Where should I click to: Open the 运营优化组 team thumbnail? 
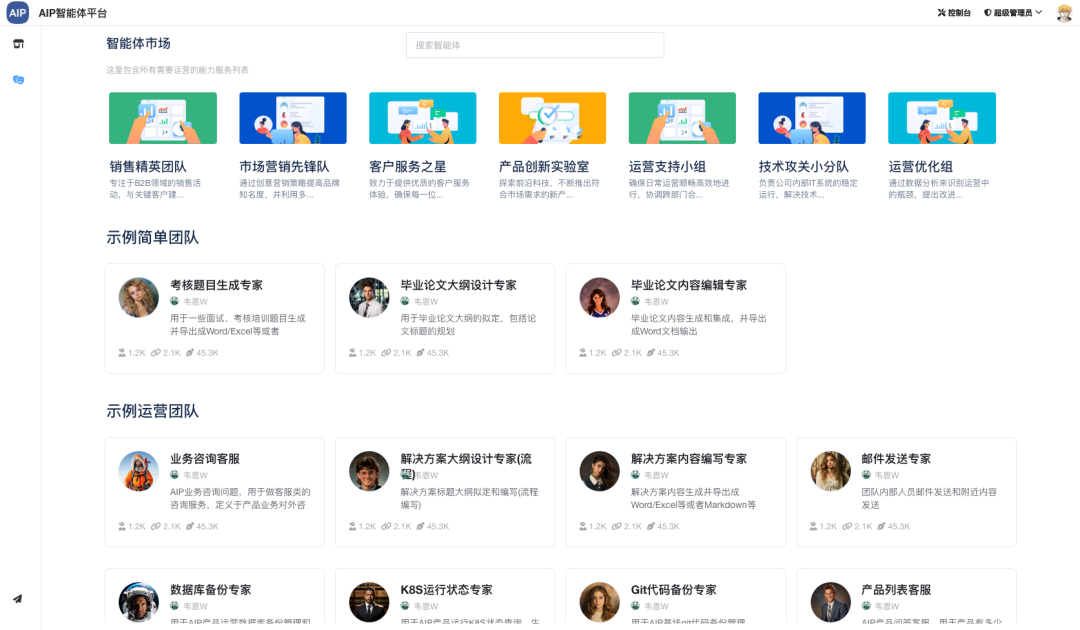point(942,118)
